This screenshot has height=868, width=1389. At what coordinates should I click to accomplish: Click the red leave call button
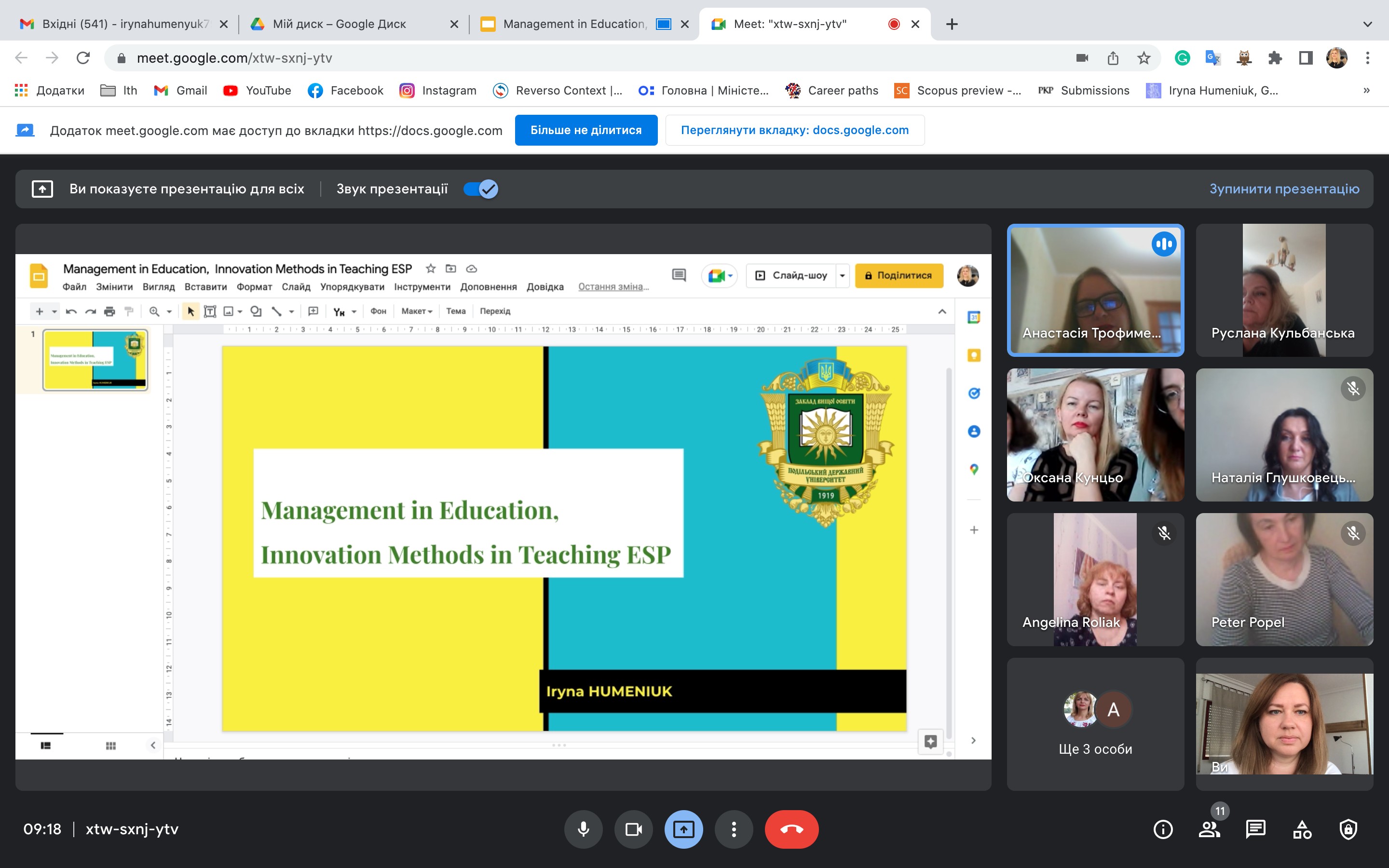tap(791, 829)
